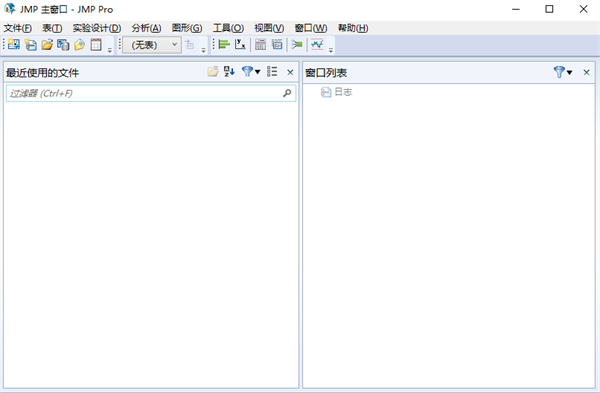Expand the recent files filter funnel menu
This screenshot has width=600, height=393.
click(251, 72)
